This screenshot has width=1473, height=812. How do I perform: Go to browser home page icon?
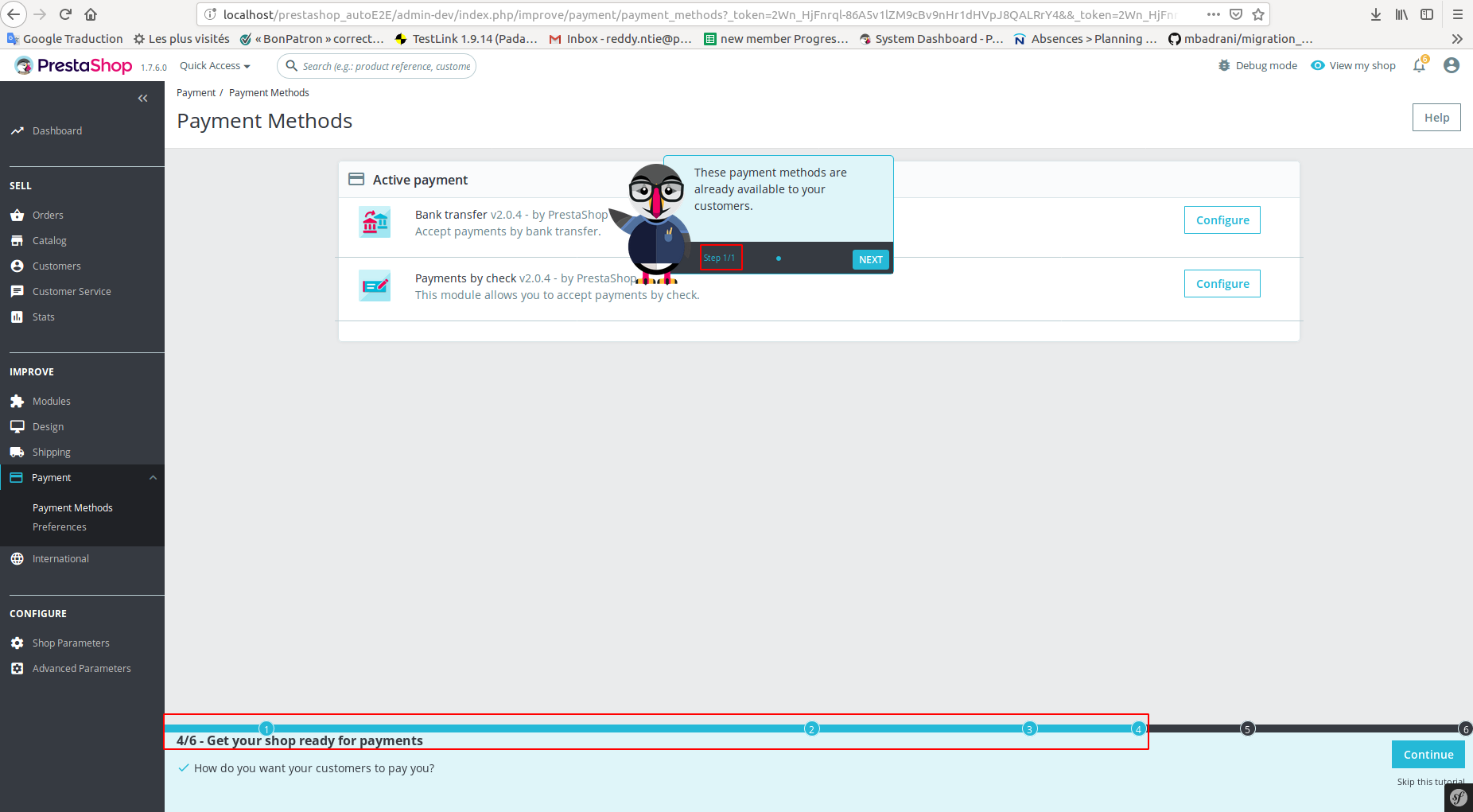tap(91, 14)
